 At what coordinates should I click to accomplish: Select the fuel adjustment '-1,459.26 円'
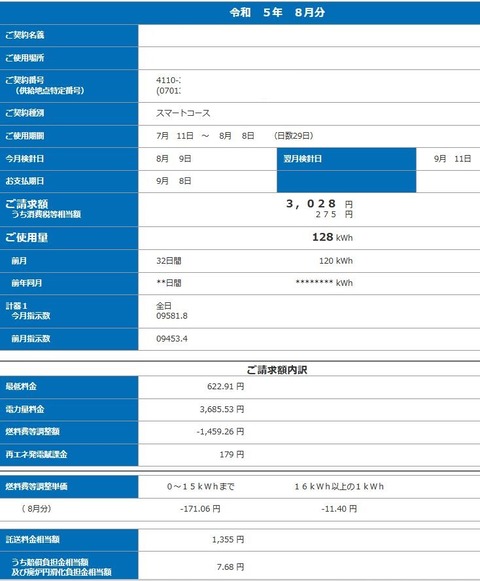[x=220, y=432]
